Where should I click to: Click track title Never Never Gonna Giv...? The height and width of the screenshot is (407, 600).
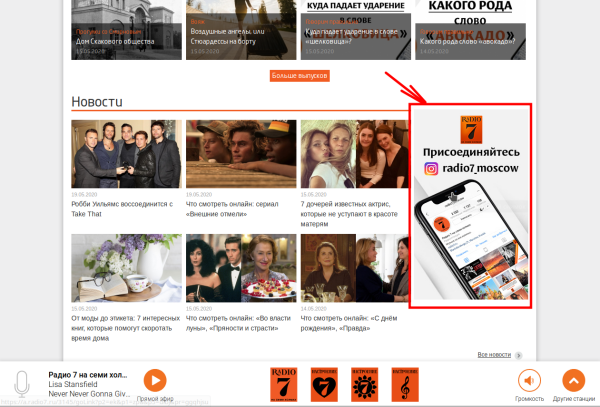click(89, 394)
